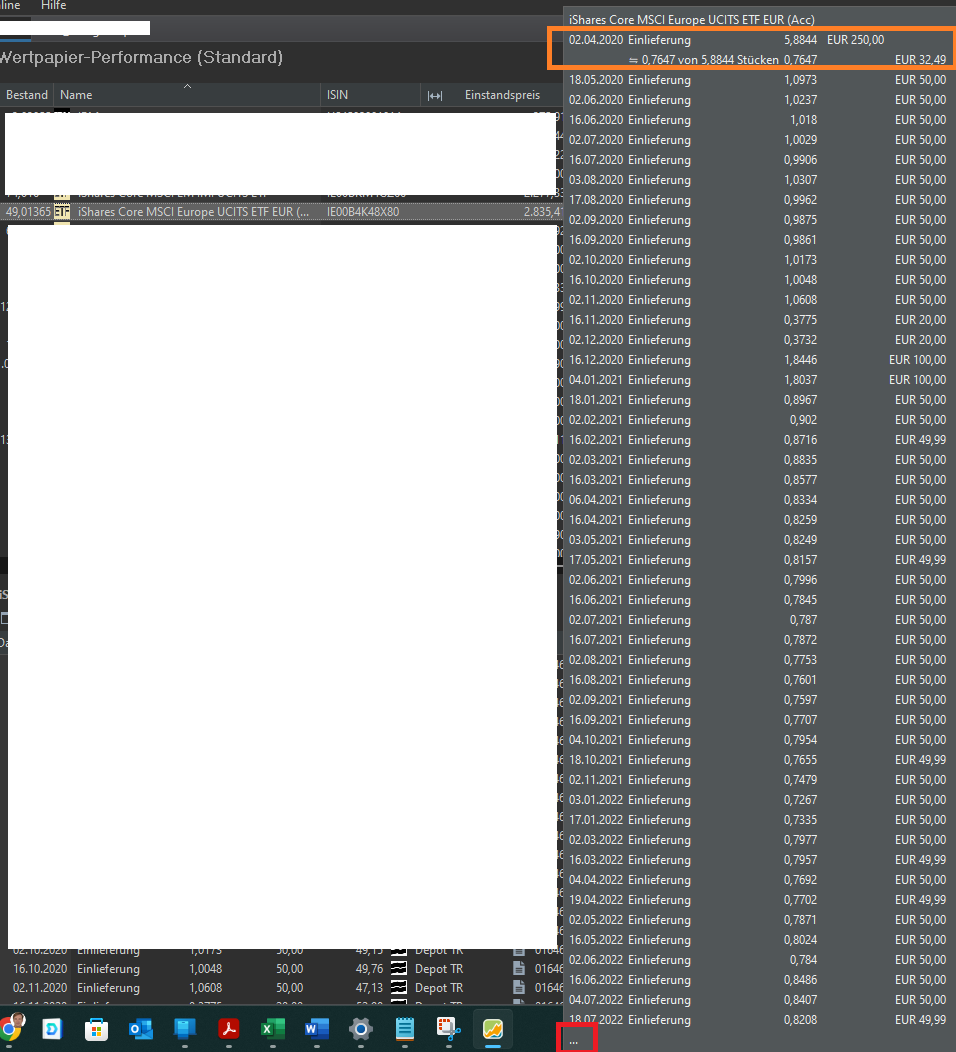Screen dimensions: 956x1052
Task: Click the 02.08.2021 Einlieferung tooltip entry
Action: 757,660
